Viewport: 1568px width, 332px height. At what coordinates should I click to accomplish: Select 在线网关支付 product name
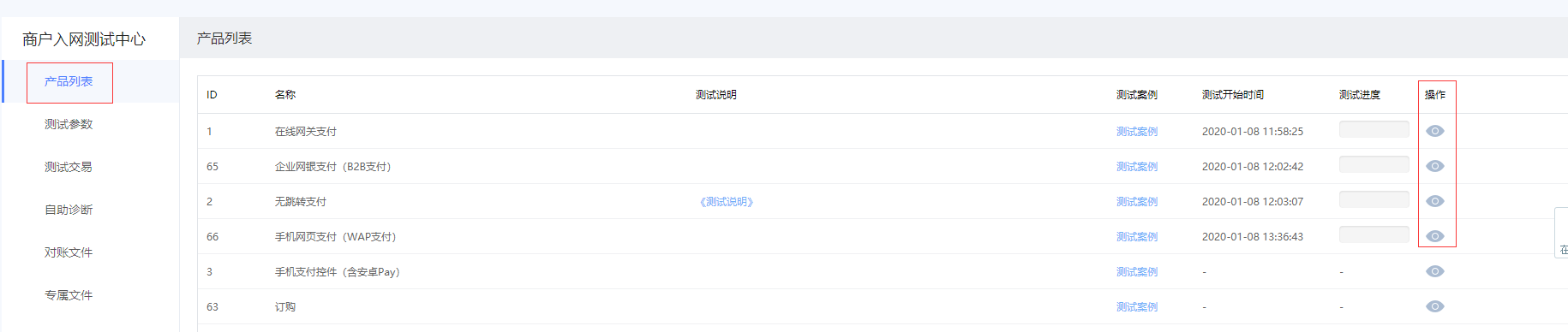306,132
